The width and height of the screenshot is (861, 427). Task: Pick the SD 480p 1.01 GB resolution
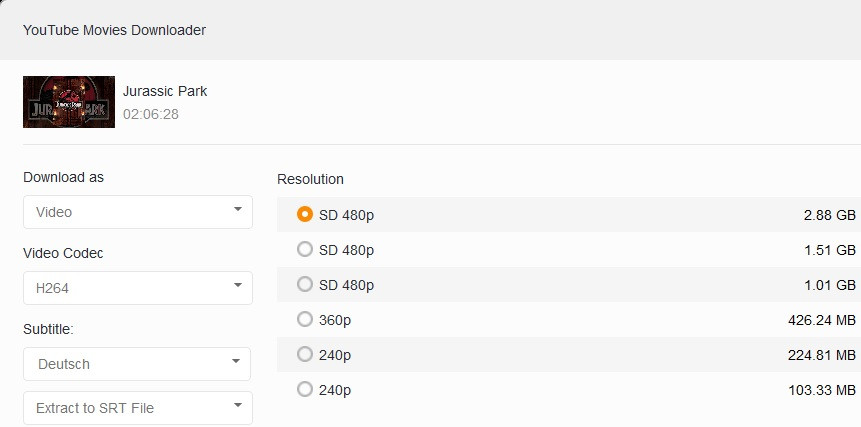[x=305, y=284]
